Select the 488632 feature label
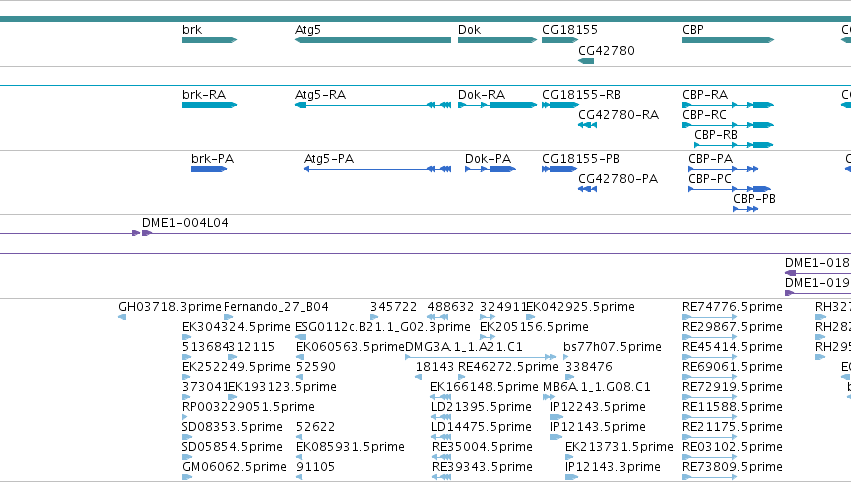 point(450,307)
